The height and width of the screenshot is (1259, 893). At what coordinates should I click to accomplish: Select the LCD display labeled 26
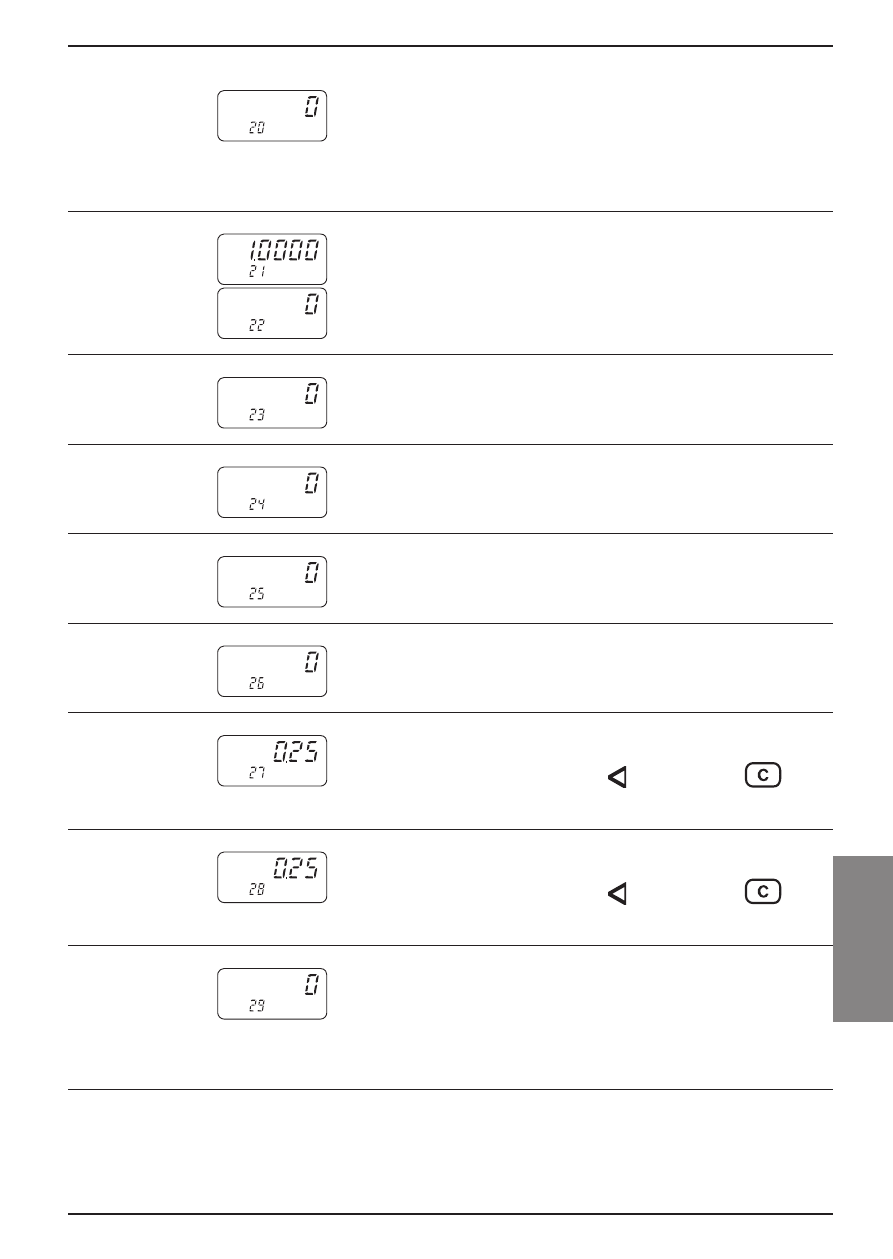pos(272,671)
